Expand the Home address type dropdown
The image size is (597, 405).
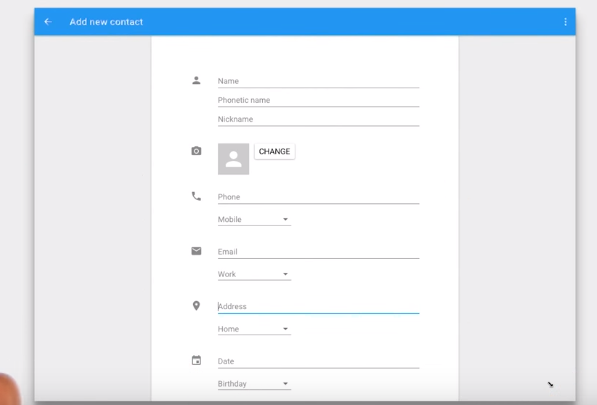pyautogui.click(x=254, y=329)
